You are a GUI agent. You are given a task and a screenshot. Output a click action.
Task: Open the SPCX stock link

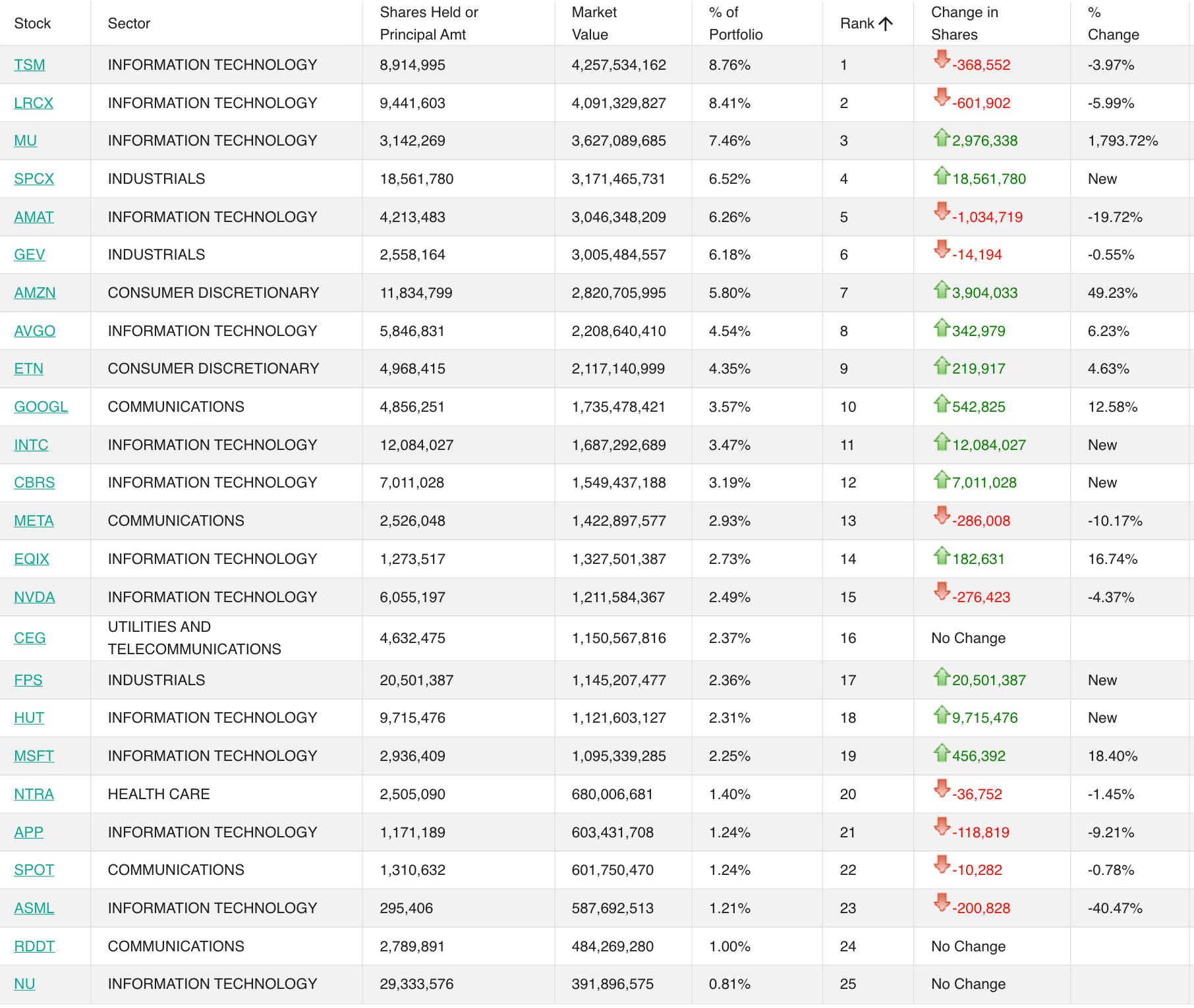tap(34, 179)
